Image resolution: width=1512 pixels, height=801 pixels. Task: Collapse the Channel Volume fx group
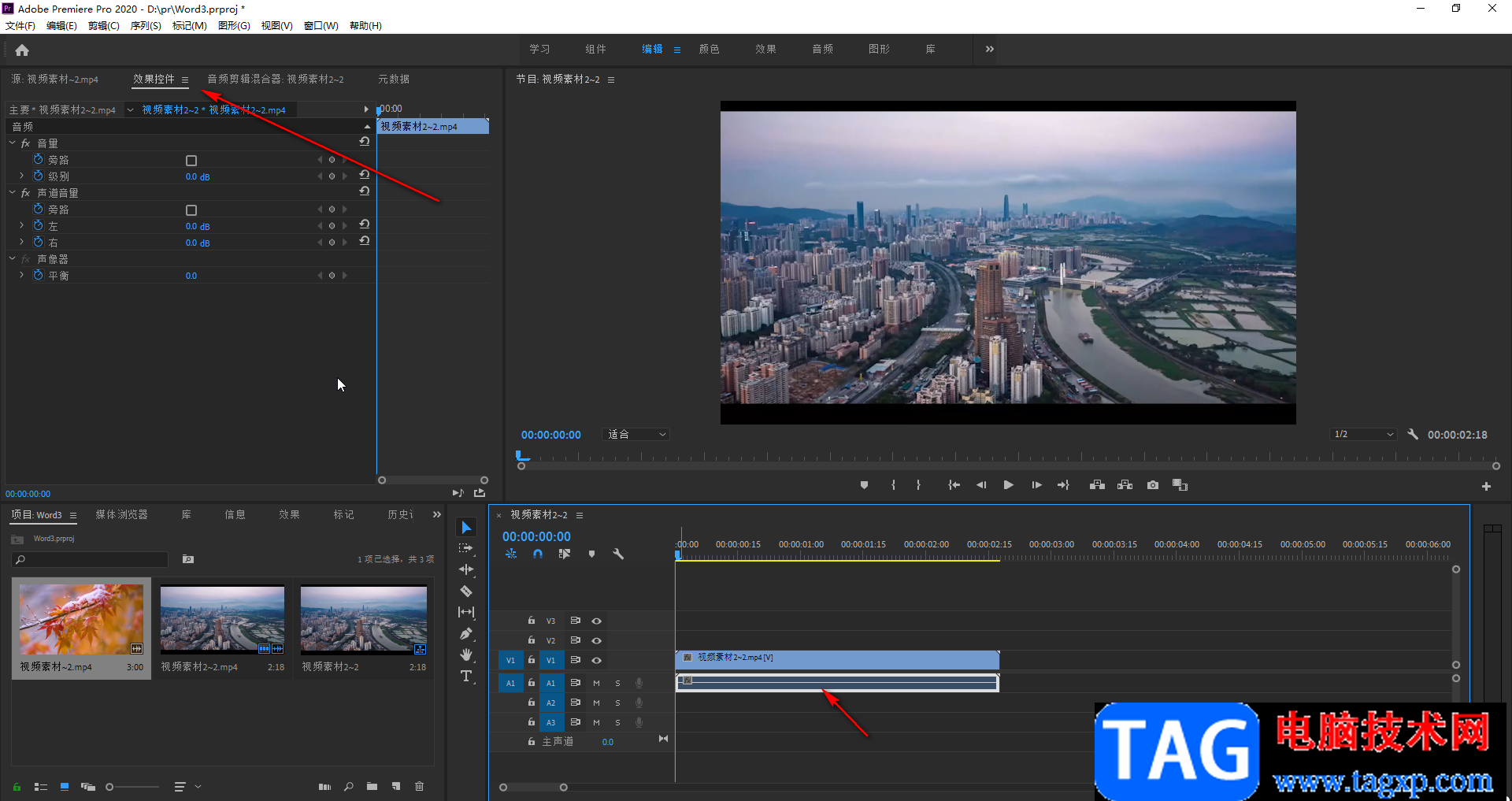[x=12, y=193]
